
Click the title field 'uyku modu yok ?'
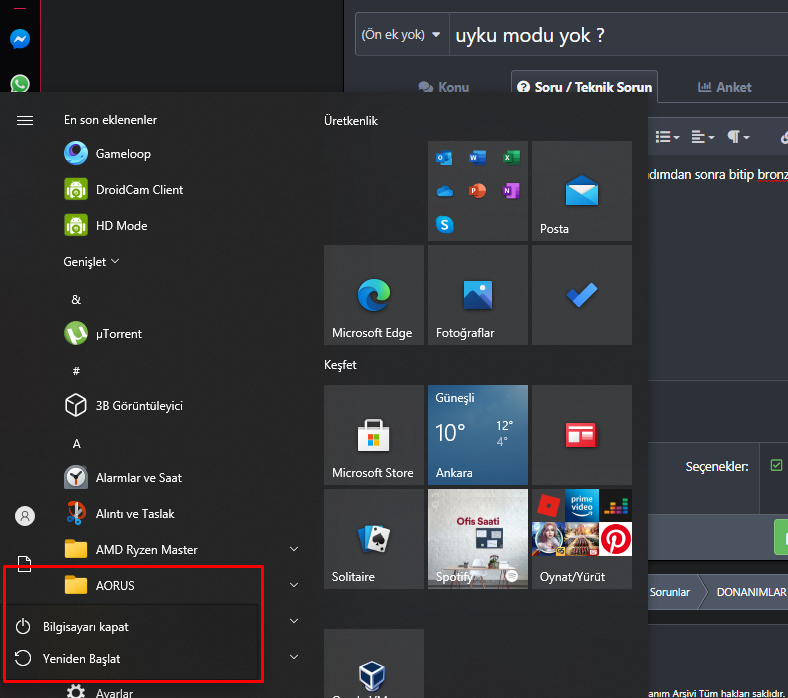[619, 35]
